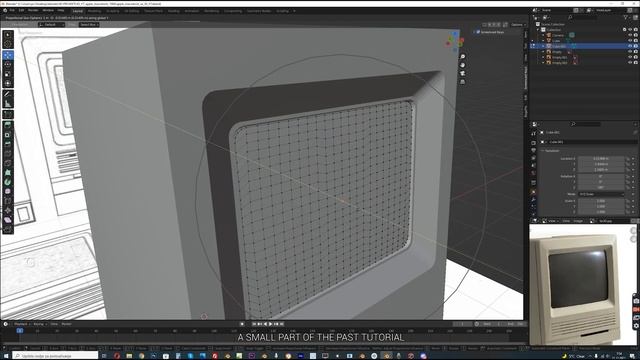Select the Bevel tool
Image resolution: width=640 pixels, height=360 pixels.
[x=8, y=144]
